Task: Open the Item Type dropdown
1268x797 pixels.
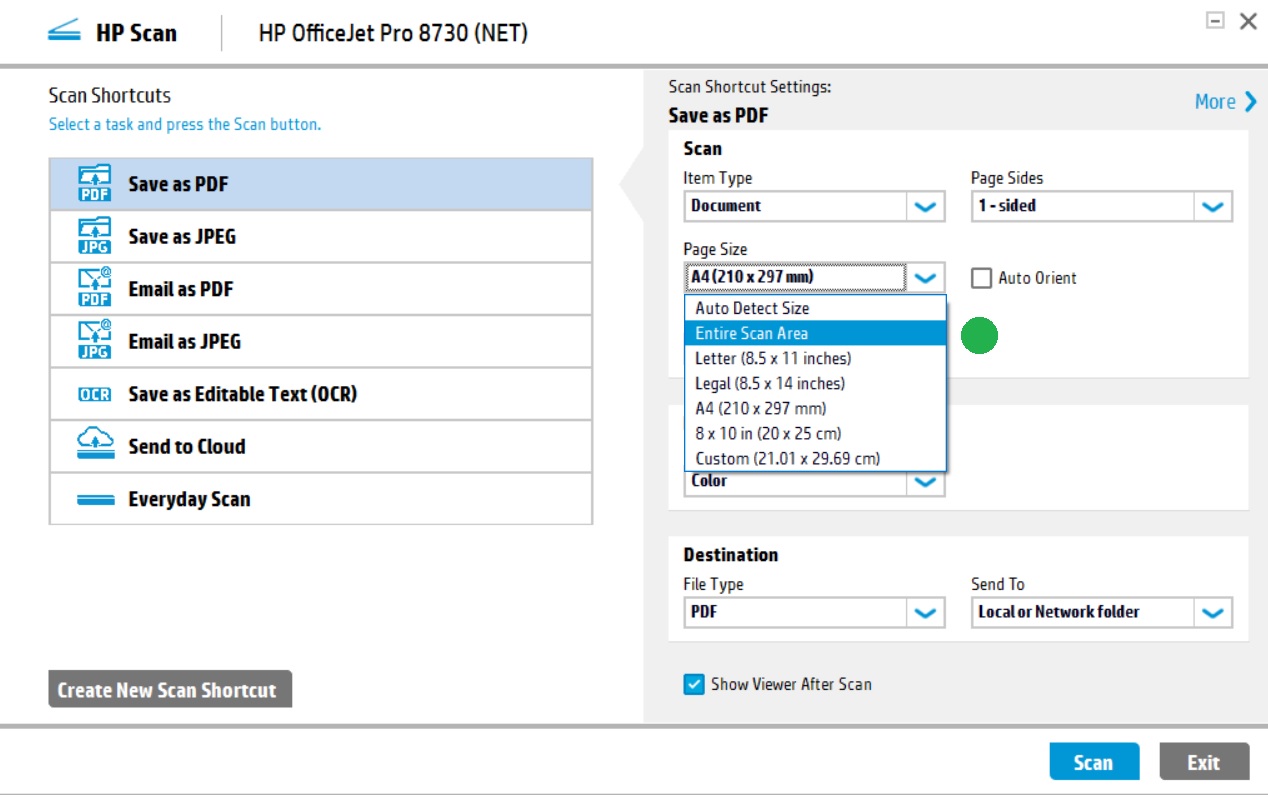Action: click(x=925, y=206)
